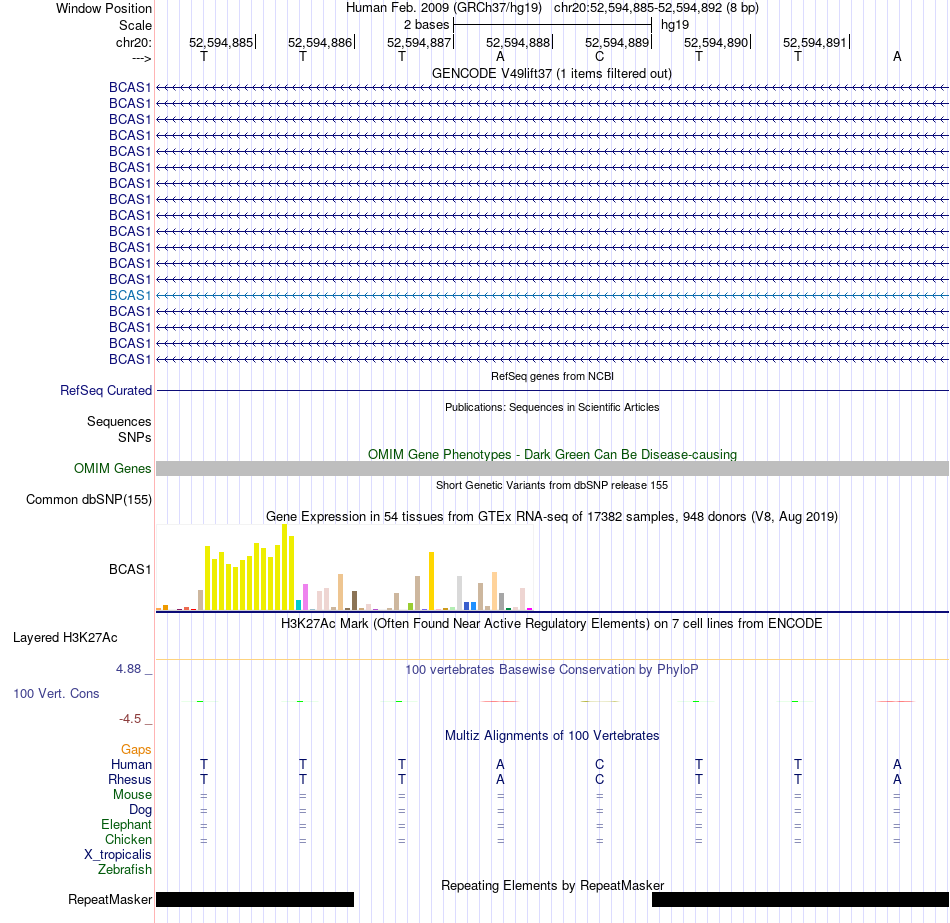Click the BCAS1 label beside GTEx chart
950x923 pixels.
pos(130,569)
